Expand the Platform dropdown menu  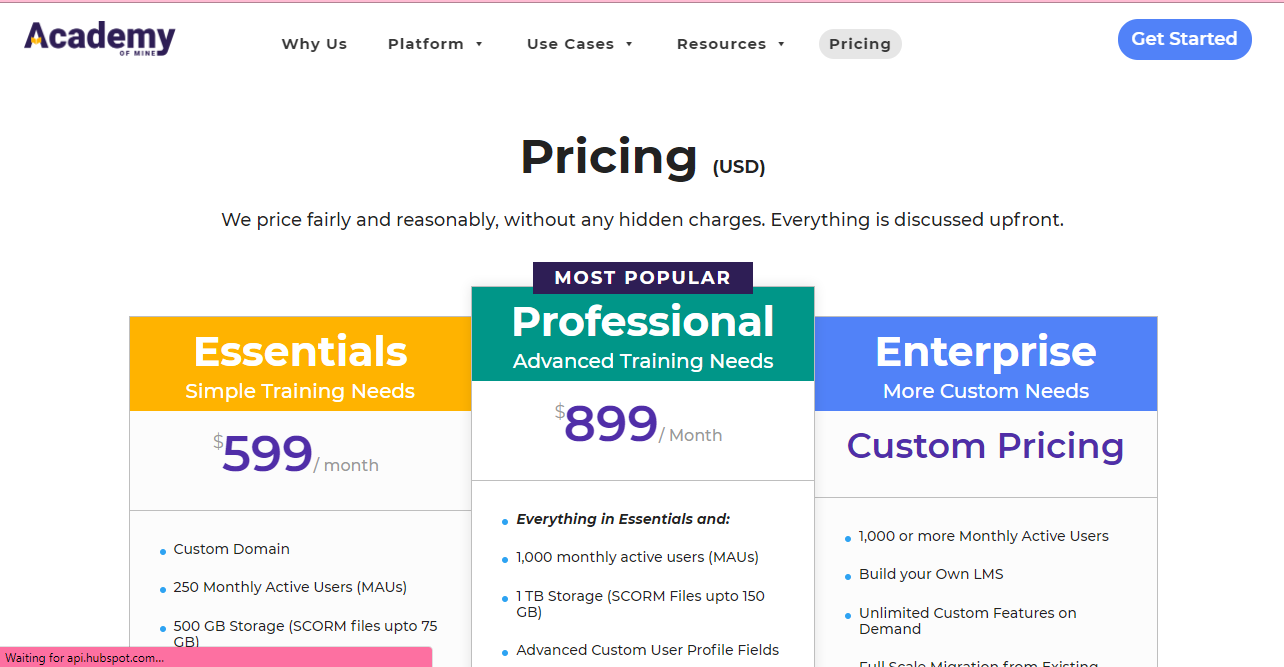(436, 44)
